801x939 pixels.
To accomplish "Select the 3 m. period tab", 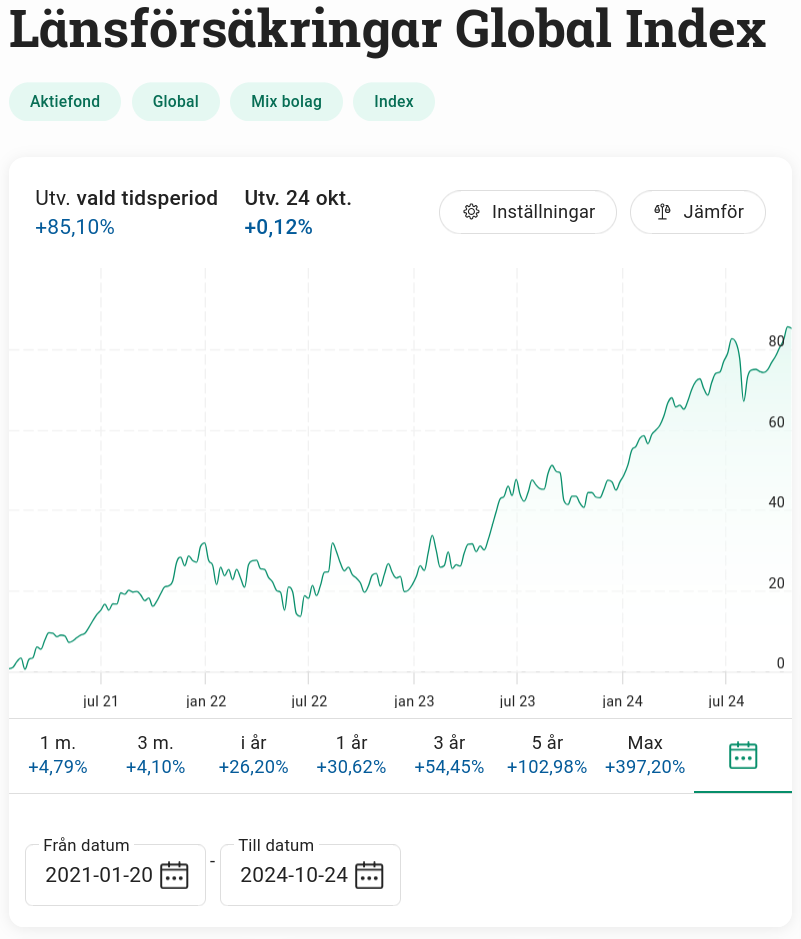I will pos(156,755).
